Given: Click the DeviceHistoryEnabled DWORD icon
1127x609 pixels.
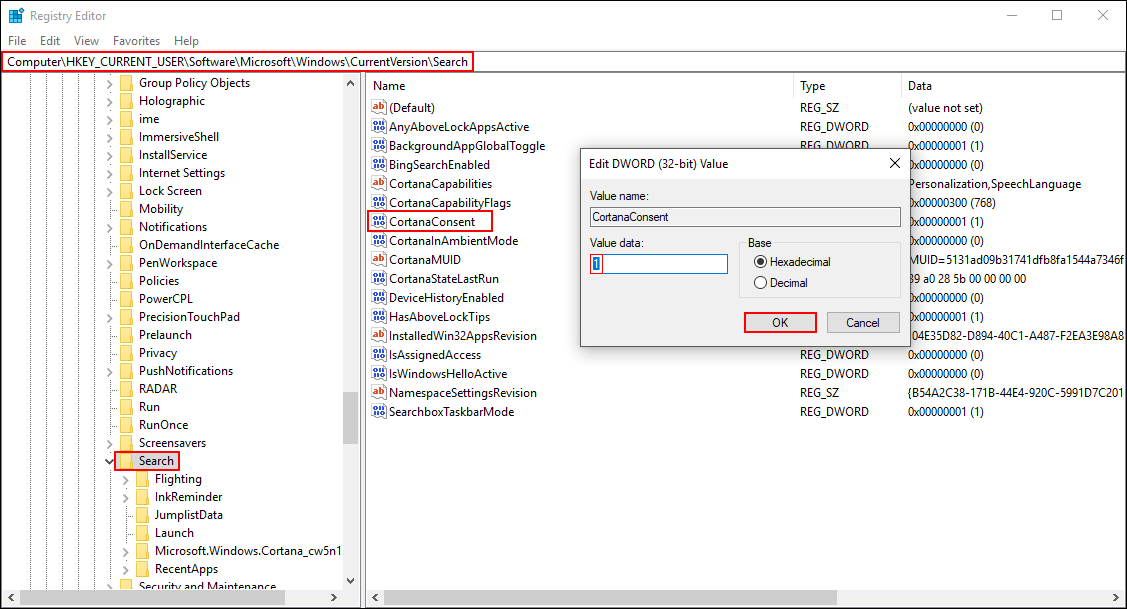Looking at the screenshot, I should coord(379,298).
